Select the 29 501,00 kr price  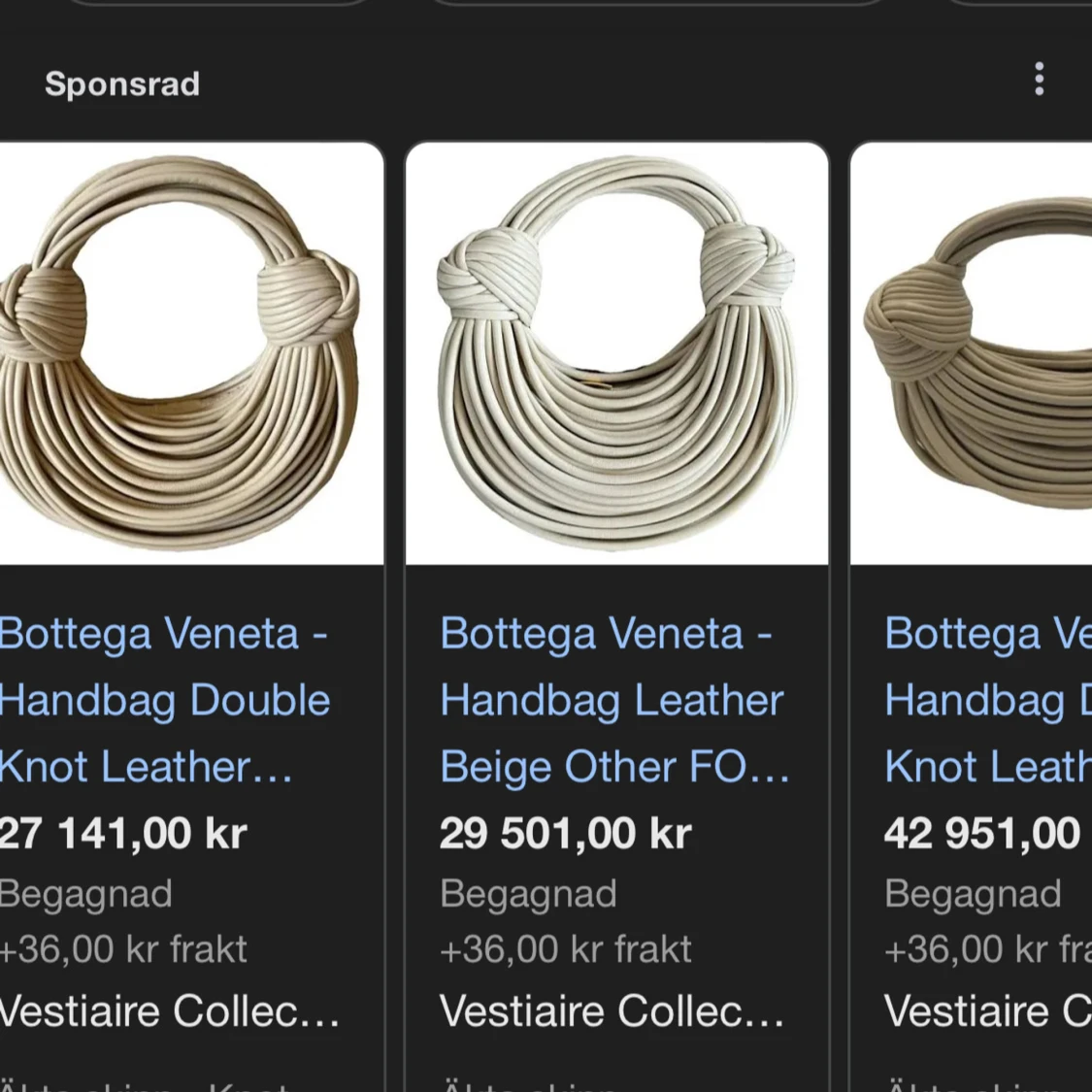566,833
